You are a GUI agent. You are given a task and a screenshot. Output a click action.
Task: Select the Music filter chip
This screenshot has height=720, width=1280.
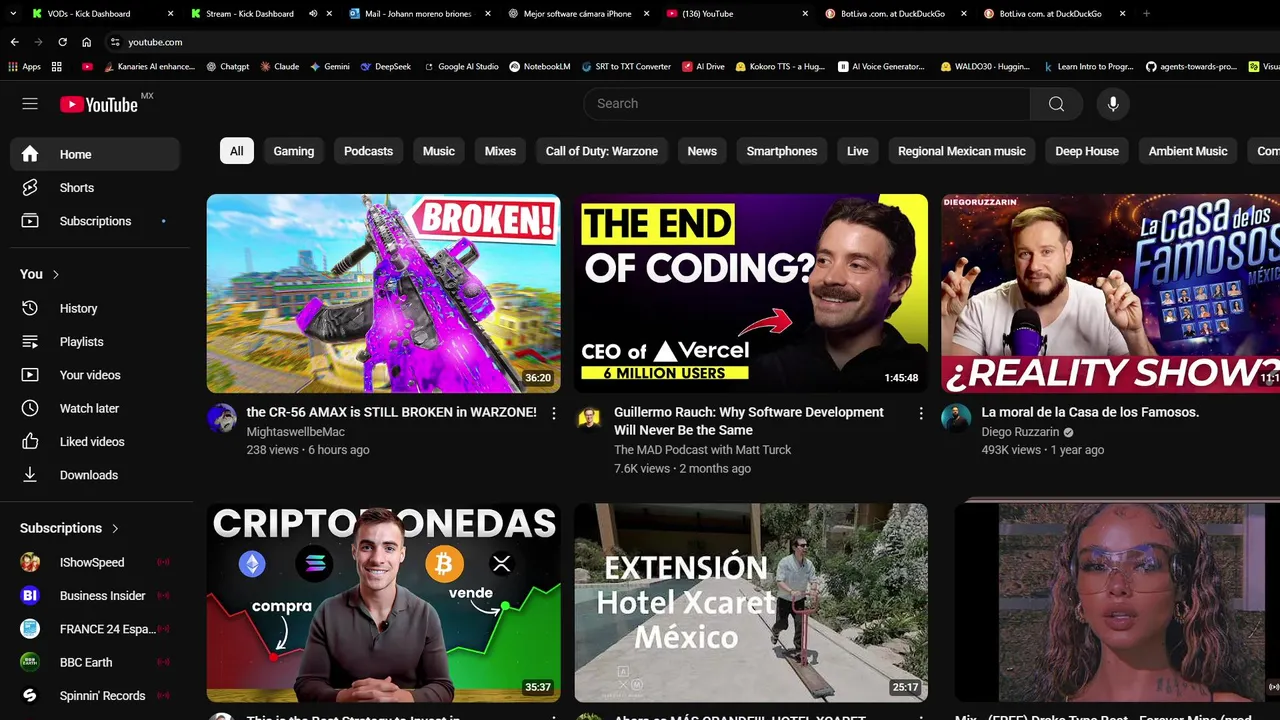[439, 151]
